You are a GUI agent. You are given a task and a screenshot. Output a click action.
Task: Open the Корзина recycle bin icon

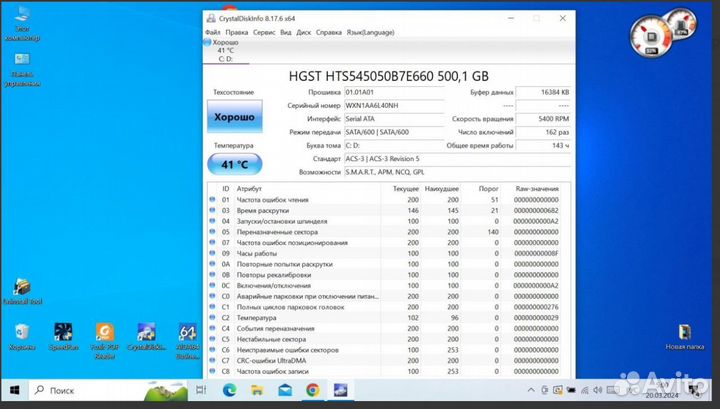pyautogui.click(x=22, y=337)
